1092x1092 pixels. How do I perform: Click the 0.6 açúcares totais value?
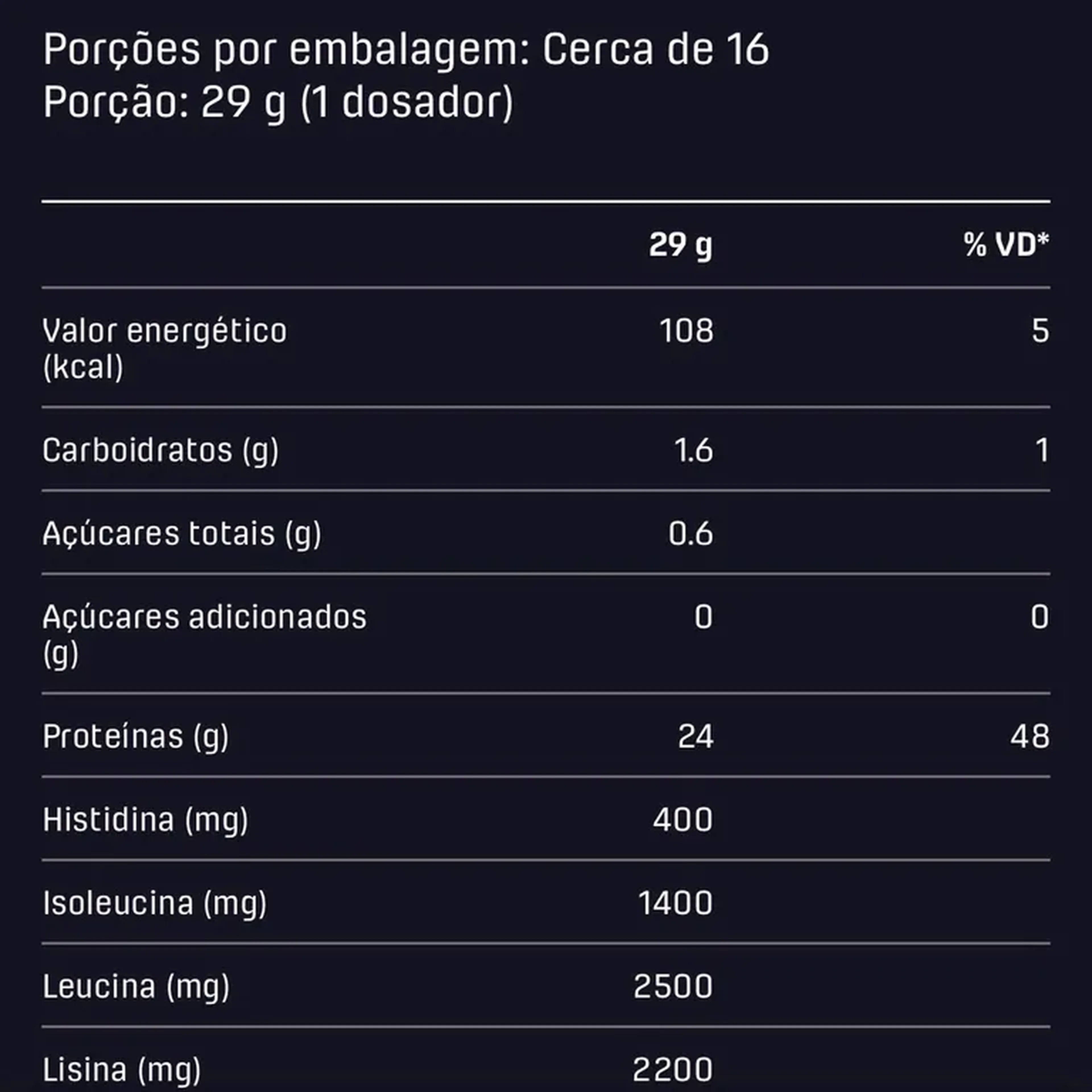pyautogui.click(x=691, y=533)
